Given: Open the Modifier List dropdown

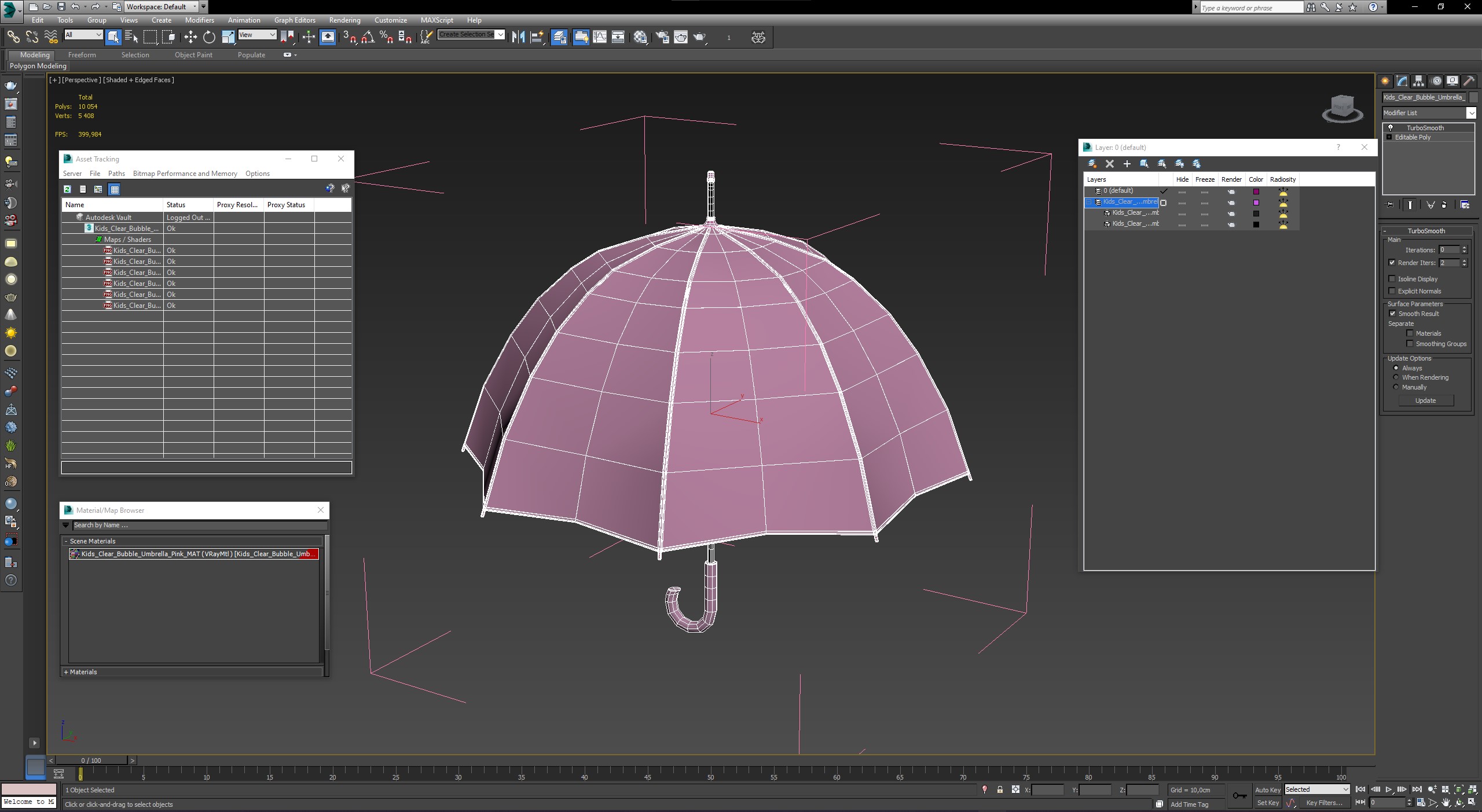Looking at the screenshot, I should click(1470, 113).
